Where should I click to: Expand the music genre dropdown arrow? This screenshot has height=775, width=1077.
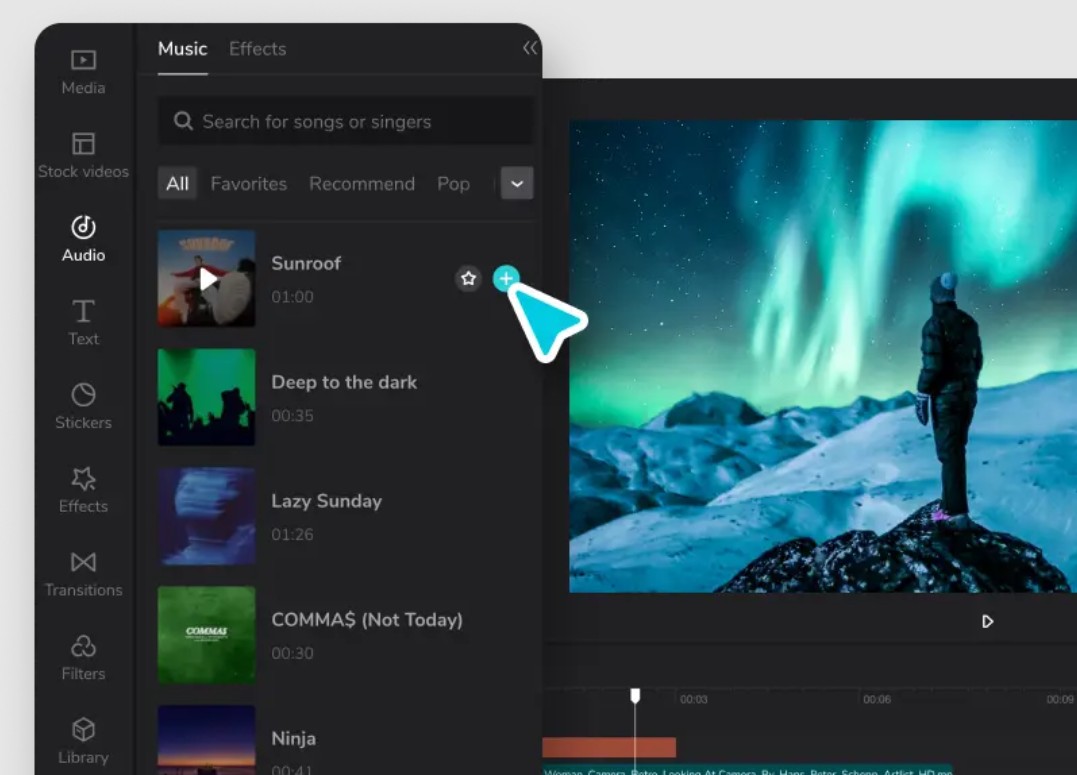coord(517,184)
